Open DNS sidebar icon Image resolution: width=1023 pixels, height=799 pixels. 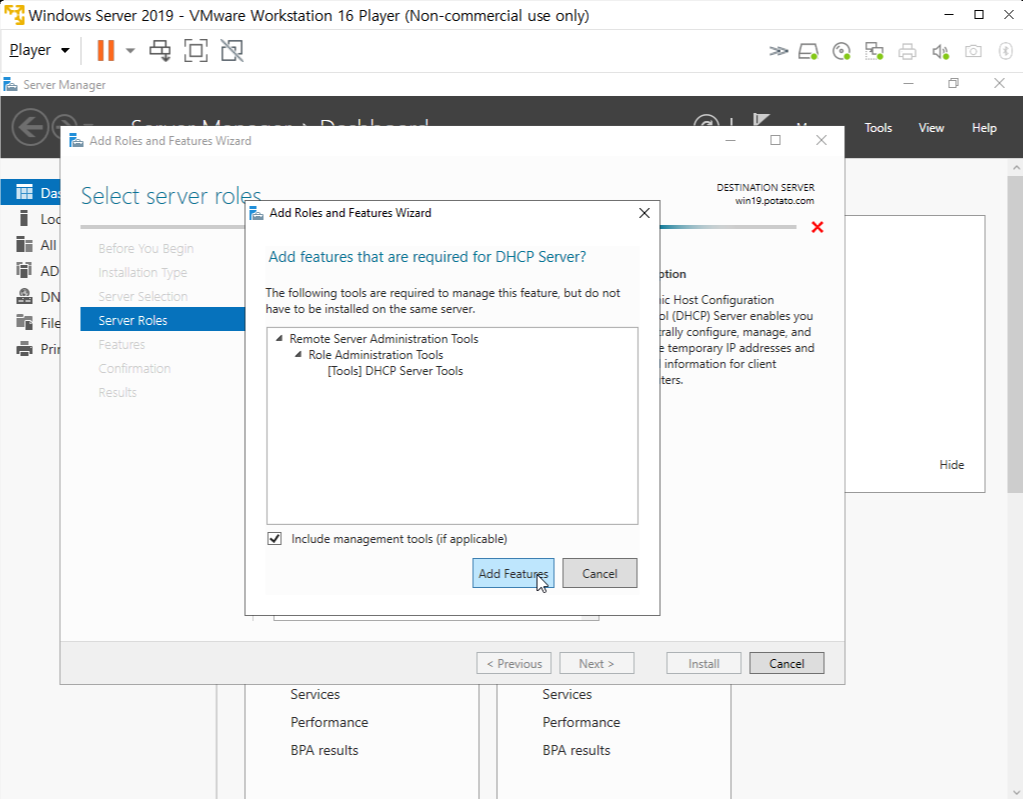tap(24, 297)
